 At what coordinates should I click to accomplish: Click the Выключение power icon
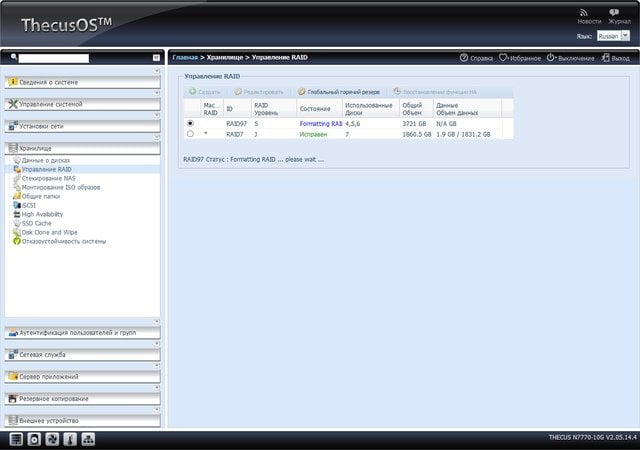click(x=551, y=58)
